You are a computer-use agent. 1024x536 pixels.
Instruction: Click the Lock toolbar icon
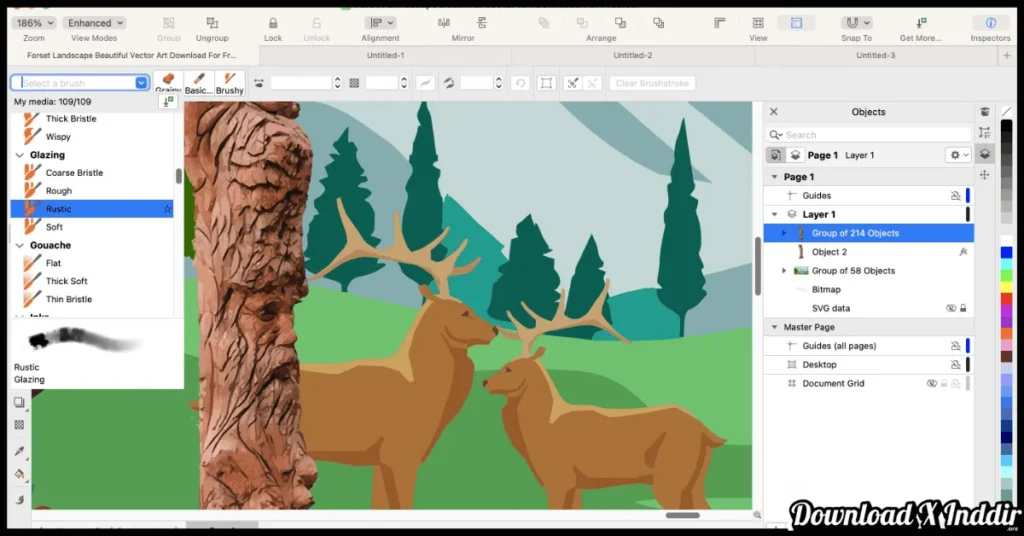point(273,23)
